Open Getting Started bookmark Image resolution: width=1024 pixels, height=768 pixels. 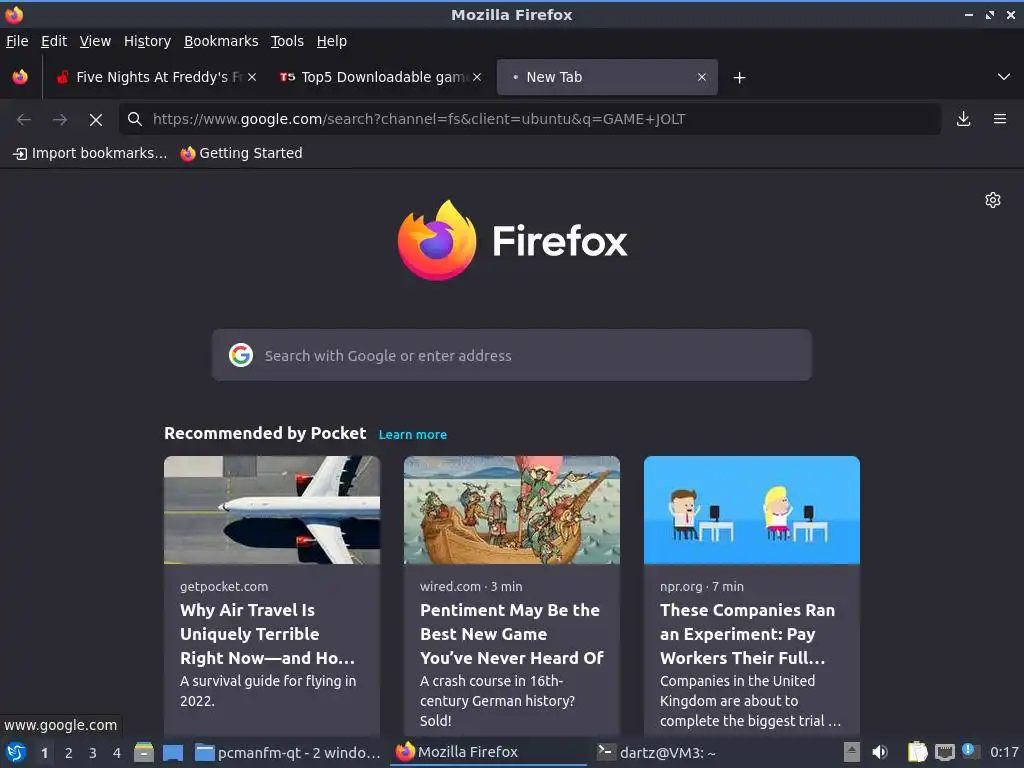[x=242, y=153]
